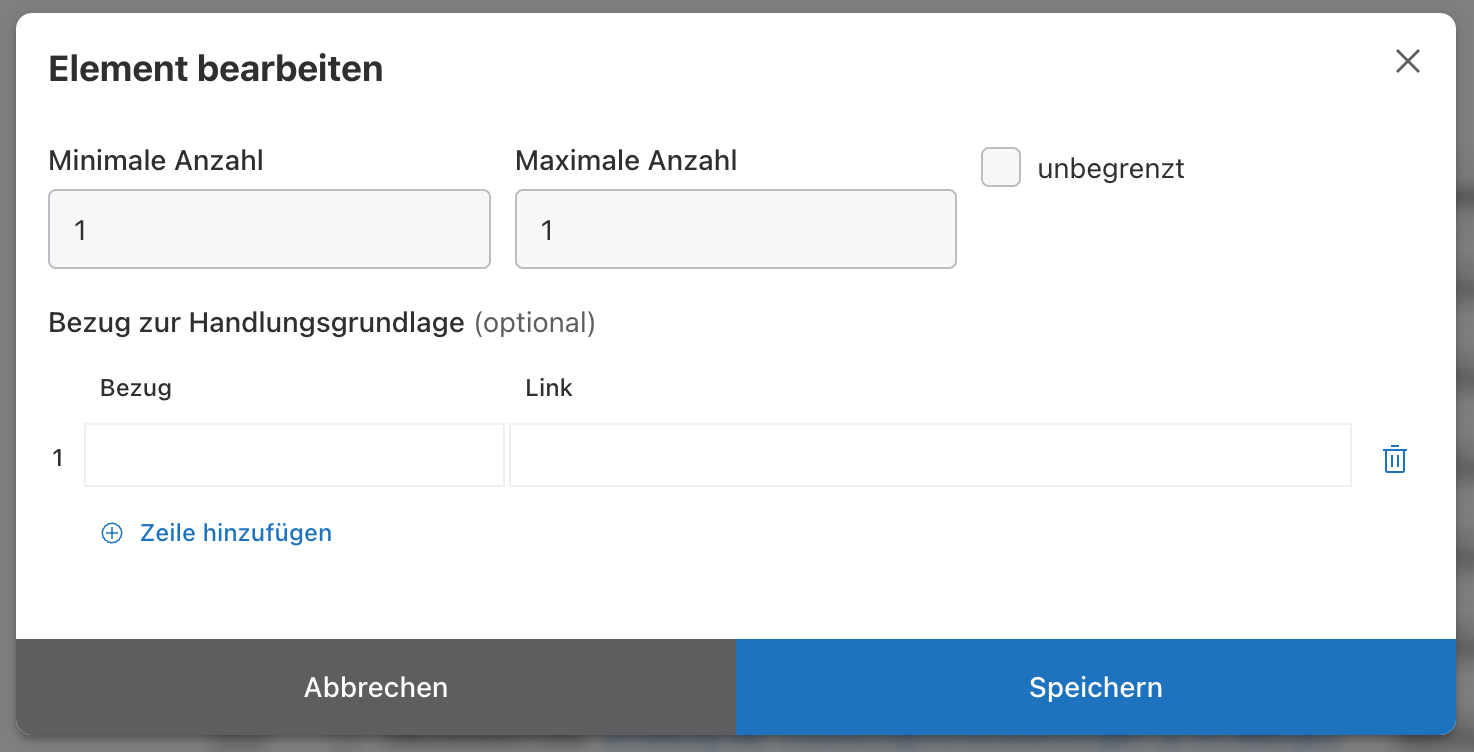The height and width of the screenshot is (752, 1474).
Task: Select row number 1 in the table
Action: 58,458
